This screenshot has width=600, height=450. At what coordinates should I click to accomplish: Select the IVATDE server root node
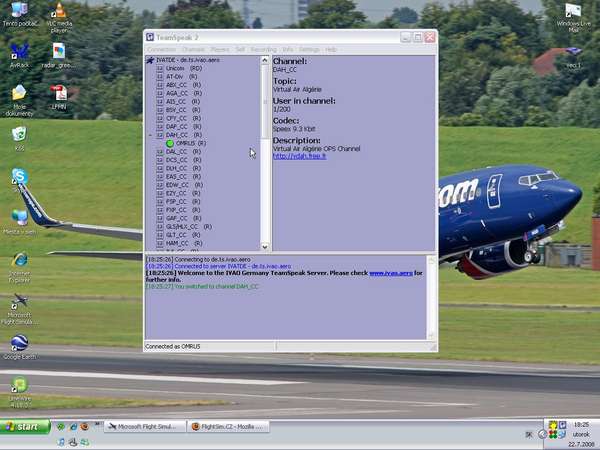pos(188,60)
